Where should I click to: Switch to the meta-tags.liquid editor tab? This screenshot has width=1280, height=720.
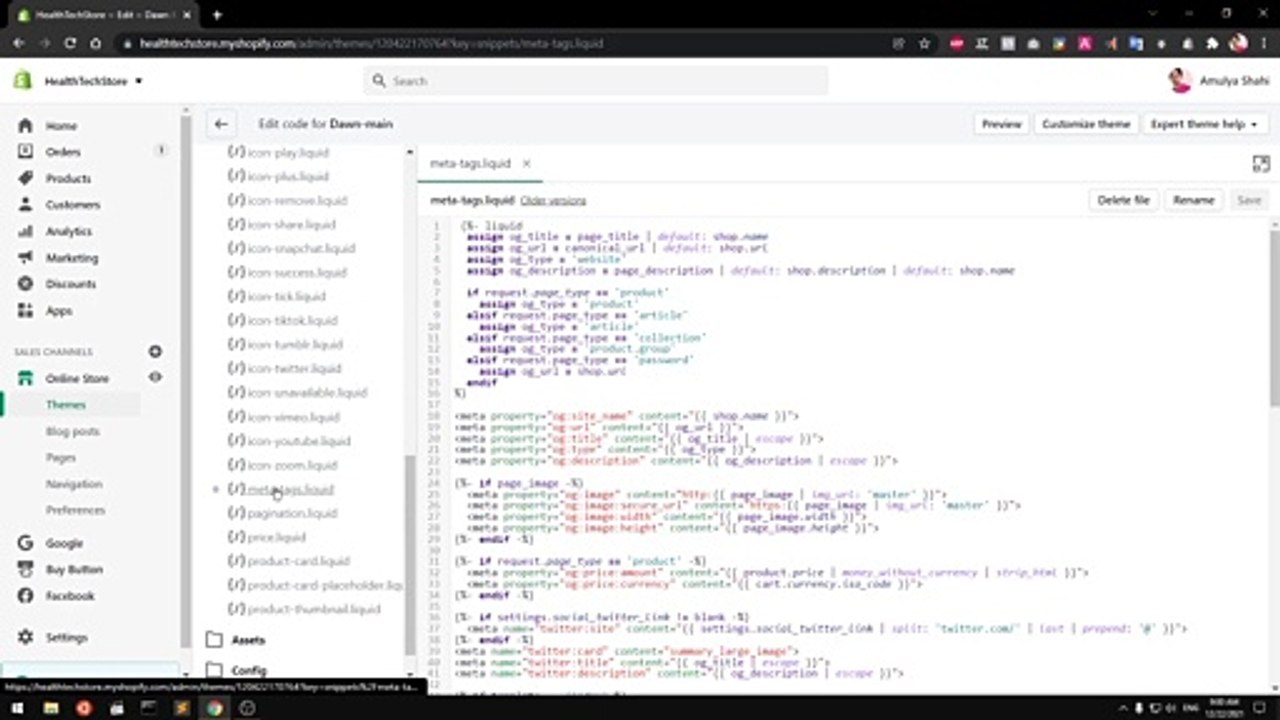click(x=470, y=163)
